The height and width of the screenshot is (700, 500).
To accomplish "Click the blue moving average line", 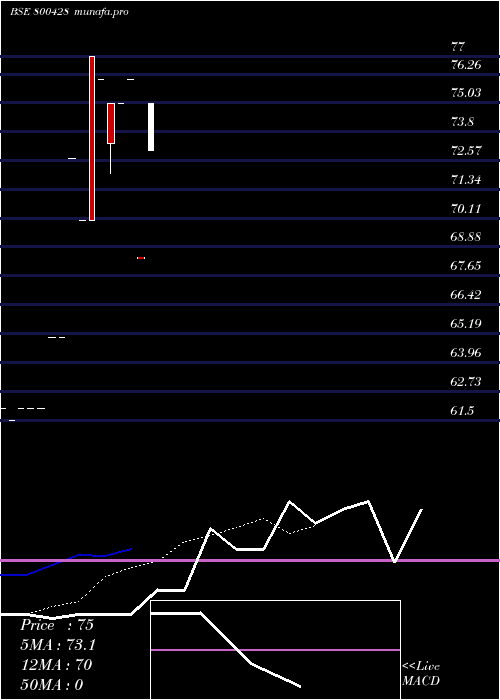I will coord(66,562).
